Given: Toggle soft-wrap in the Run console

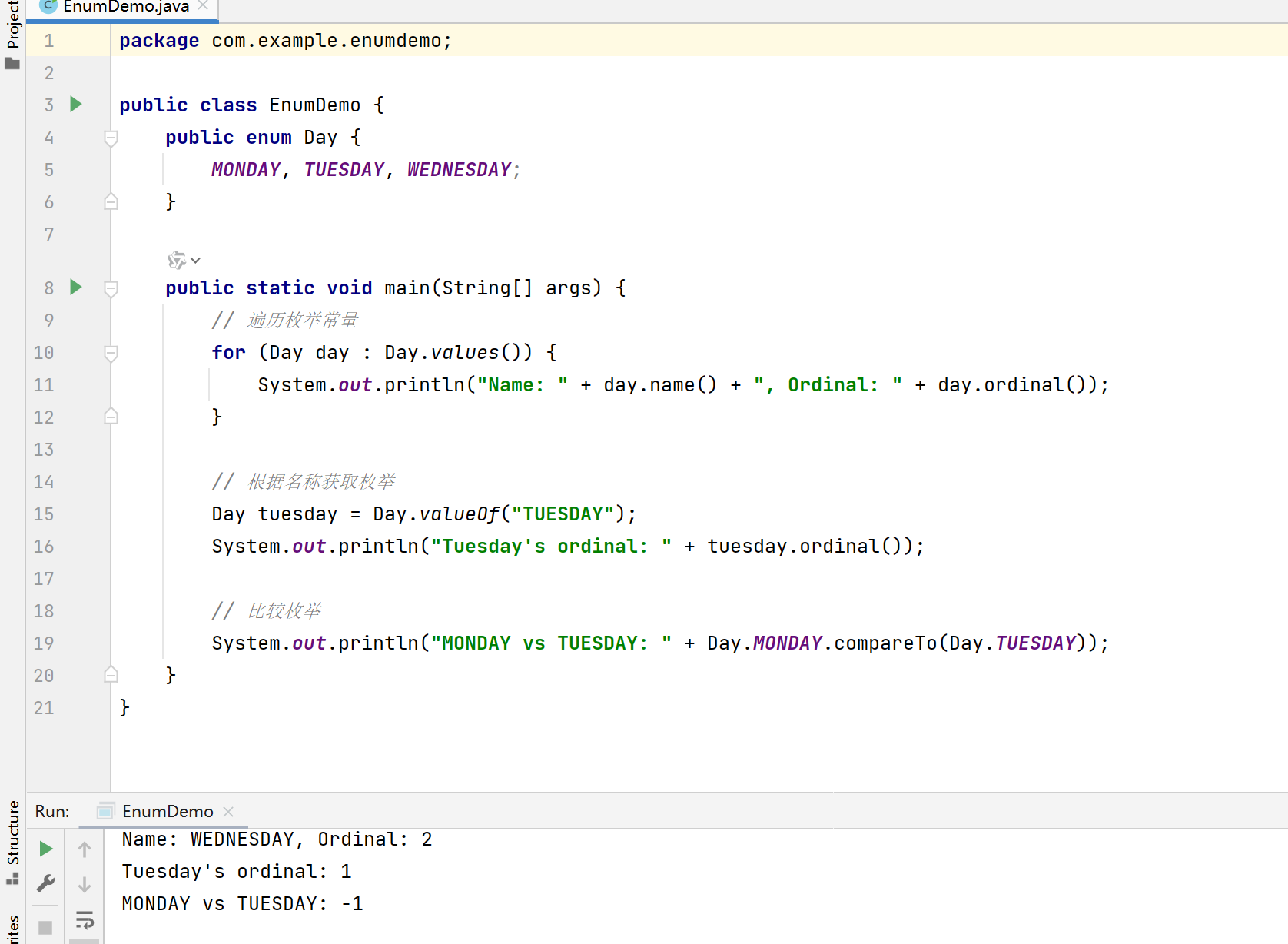Looking at the screenshot, I should [x=85, y=919].
